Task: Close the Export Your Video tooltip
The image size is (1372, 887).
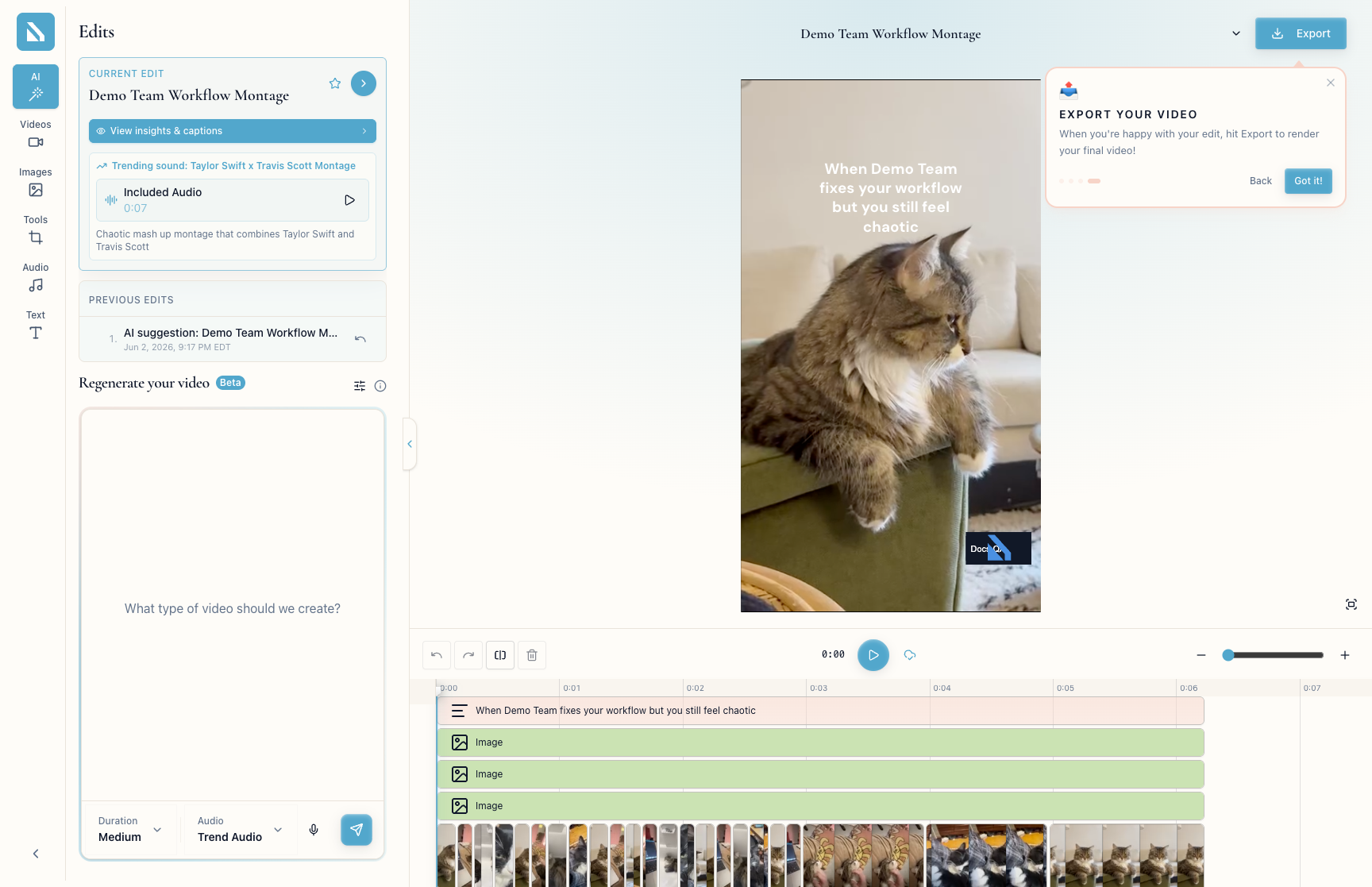Action: pyautogui.click(x=1331, y=83)
